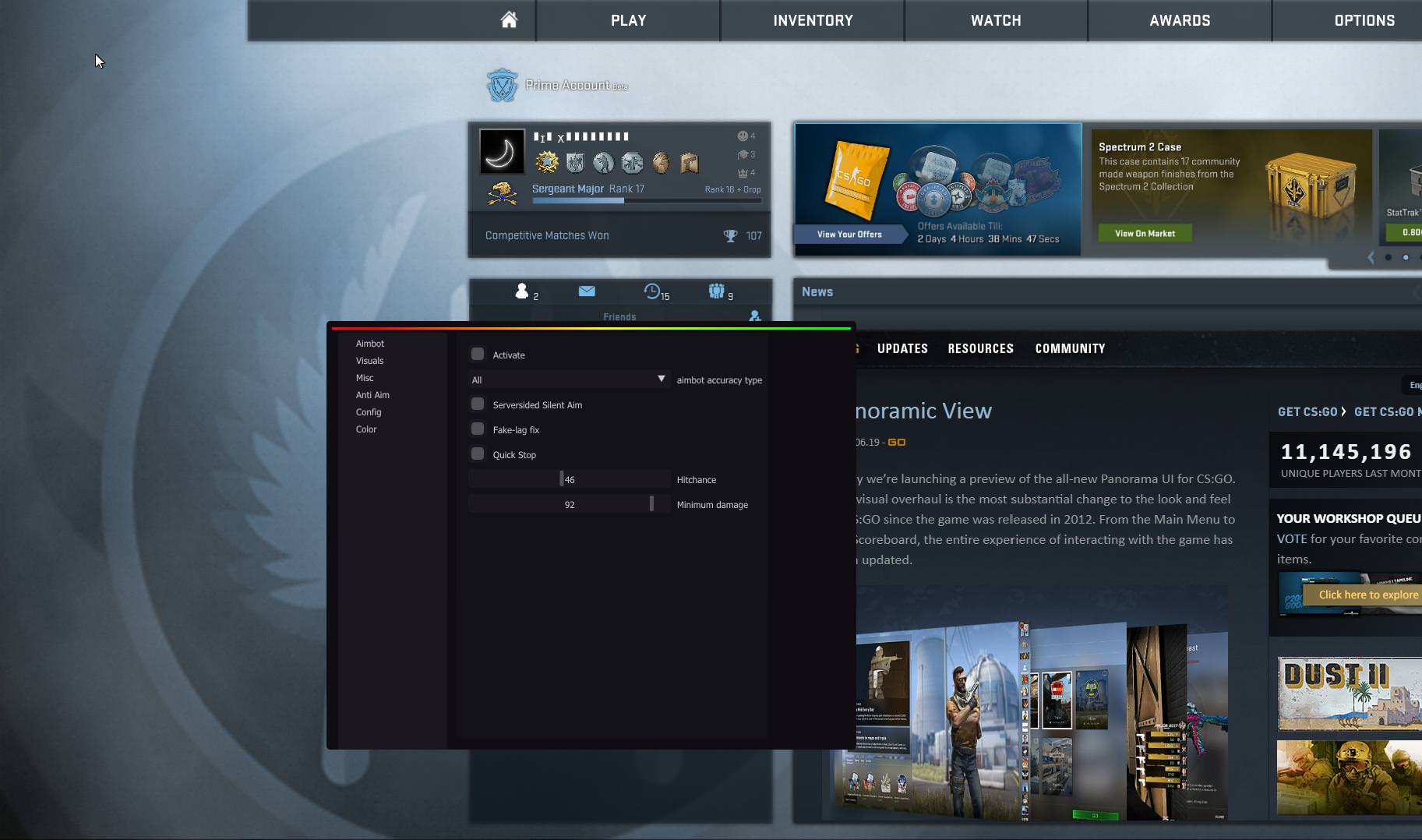Open the envelope invites icon
1422x840 pixels.
(587, 291)
